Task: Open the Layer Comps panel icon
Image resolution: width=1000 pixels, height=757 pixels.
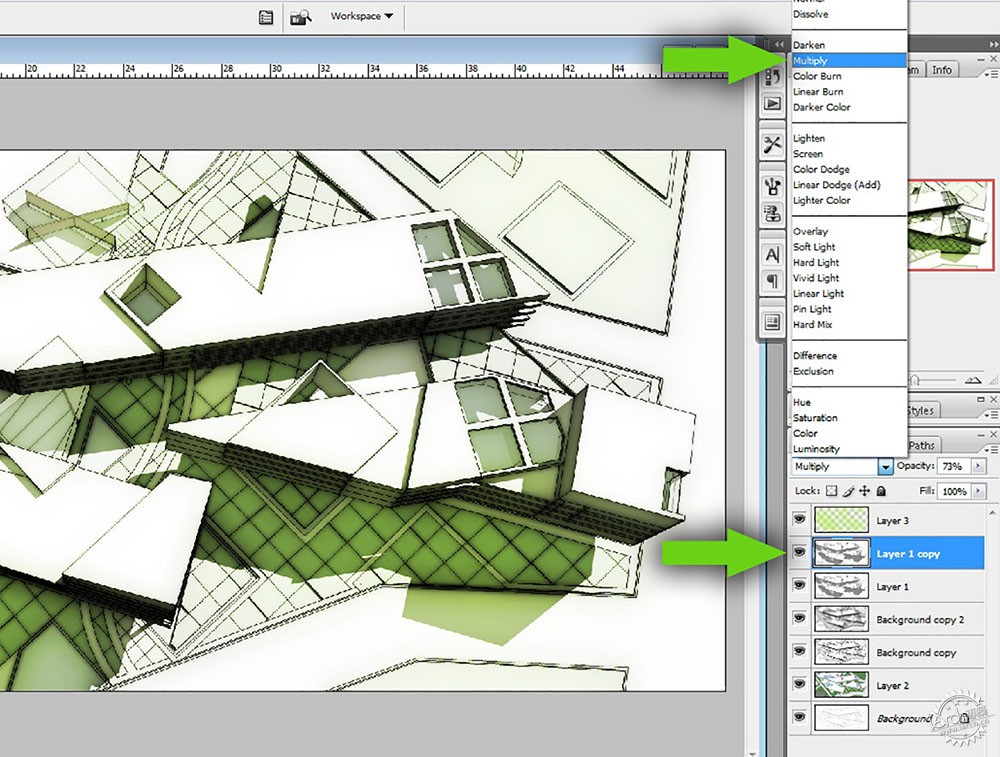Action: pos(772,321)
